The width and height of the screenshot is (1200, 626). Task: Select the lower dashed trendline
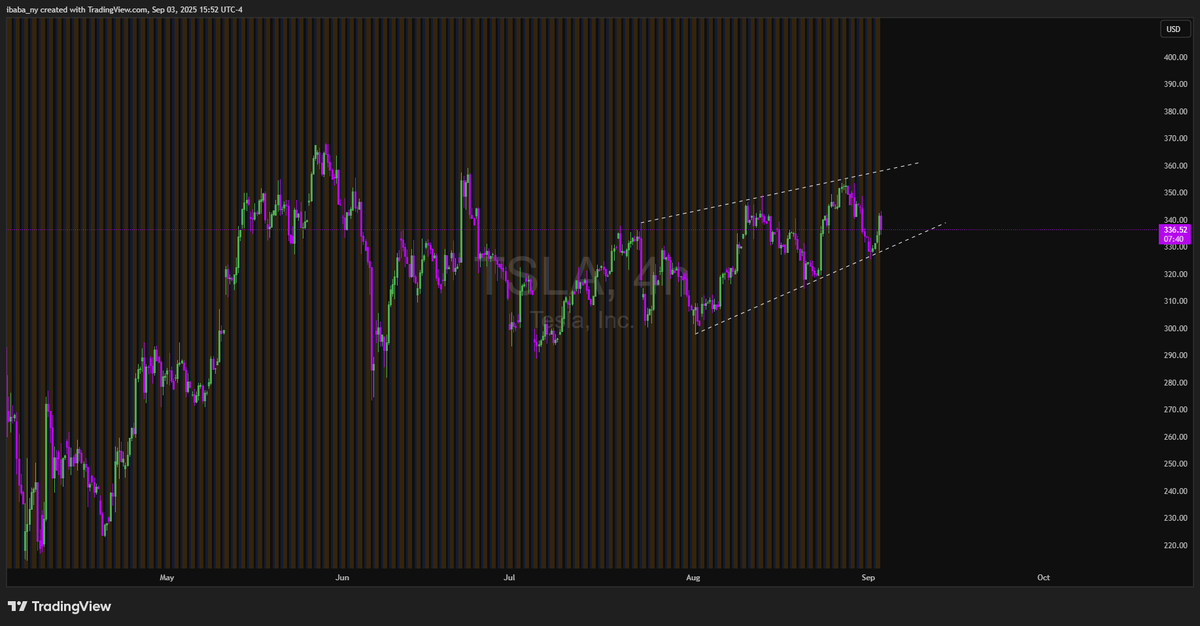pyautogui.click(x=820, y=277)
